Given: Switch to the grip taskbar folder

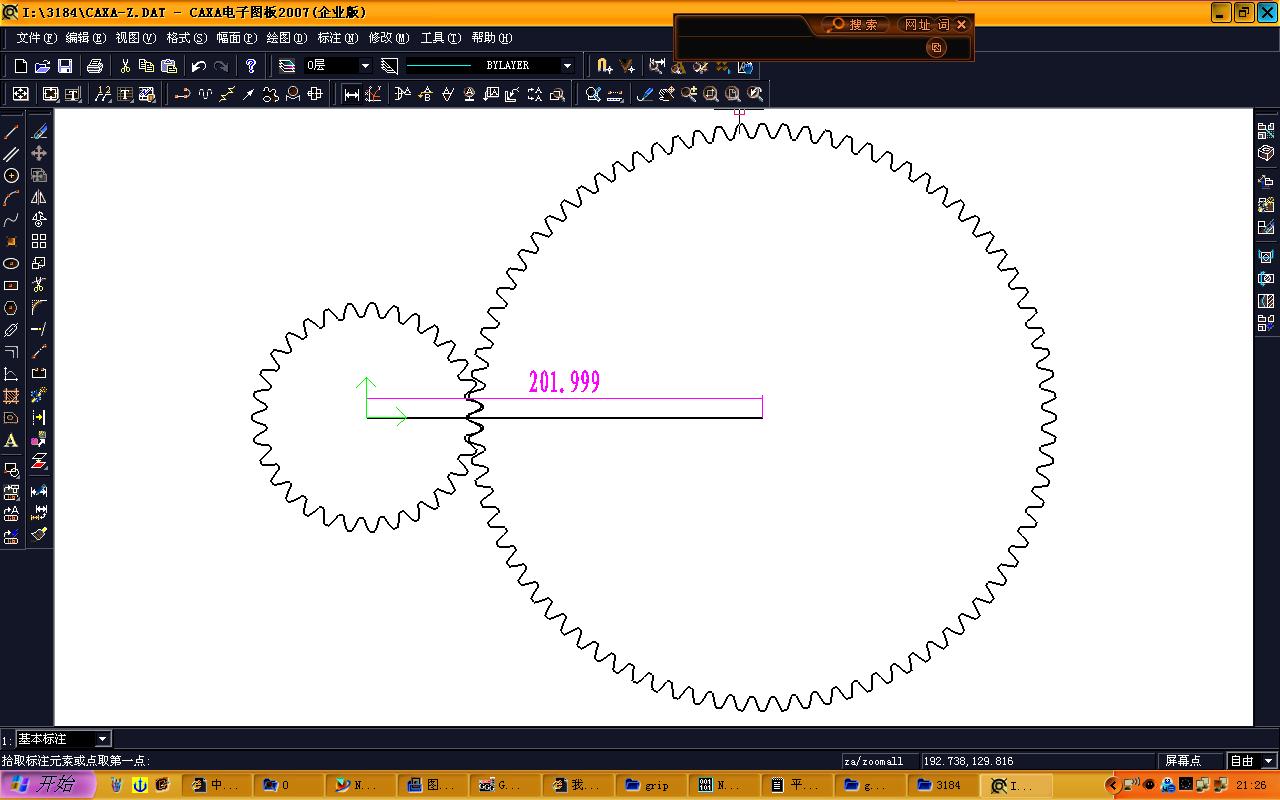Looking at the screenshot, I should (x=651, y=785).
